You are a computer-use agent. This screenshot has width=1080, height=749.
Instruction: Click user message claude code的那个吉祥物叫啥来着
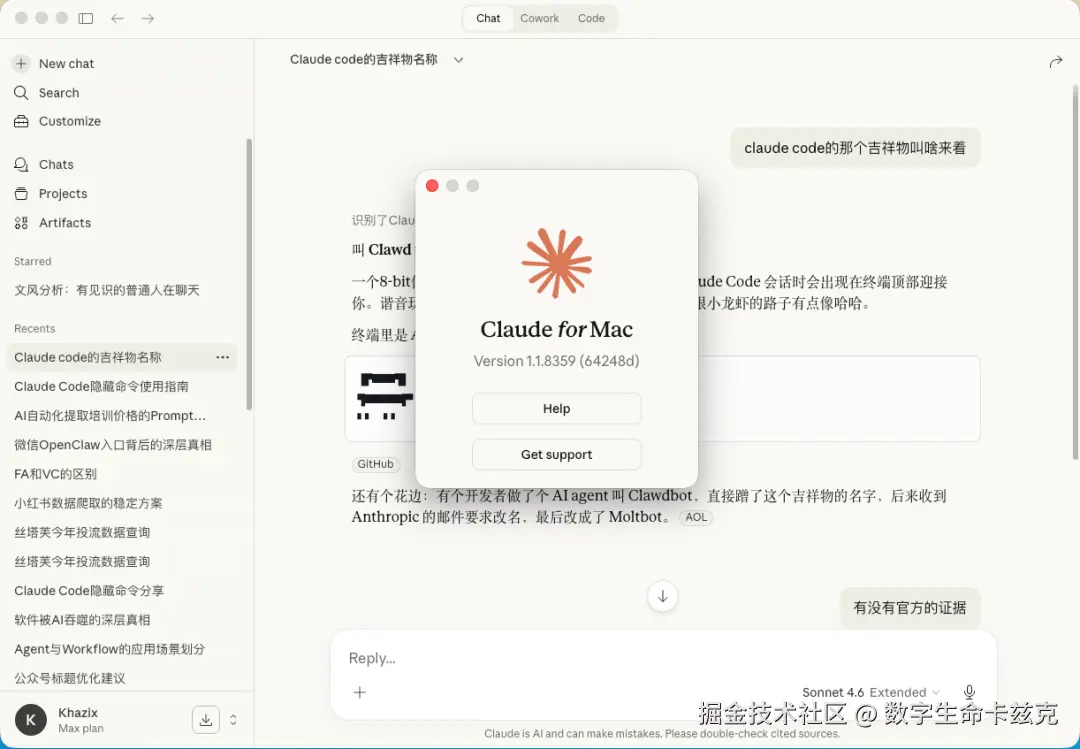pyautogui.click(x=855, y=147)
